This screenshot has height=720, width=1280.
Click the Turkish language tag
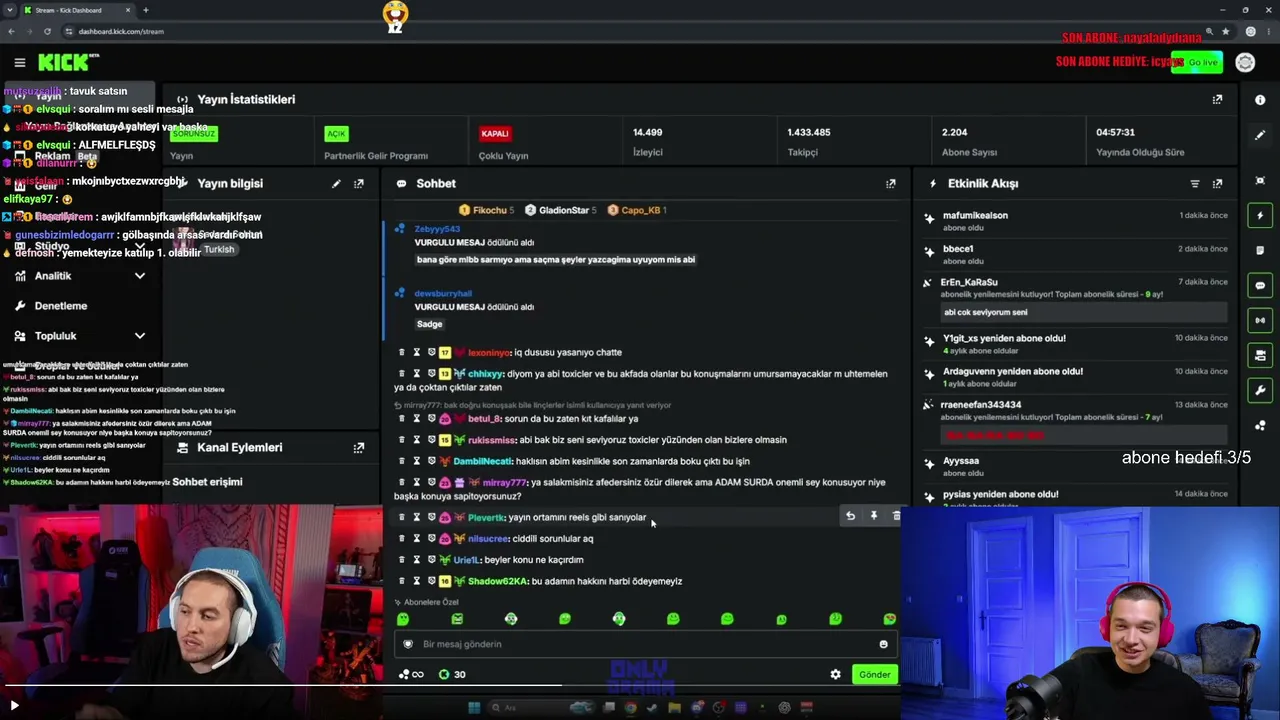(219, 250)
